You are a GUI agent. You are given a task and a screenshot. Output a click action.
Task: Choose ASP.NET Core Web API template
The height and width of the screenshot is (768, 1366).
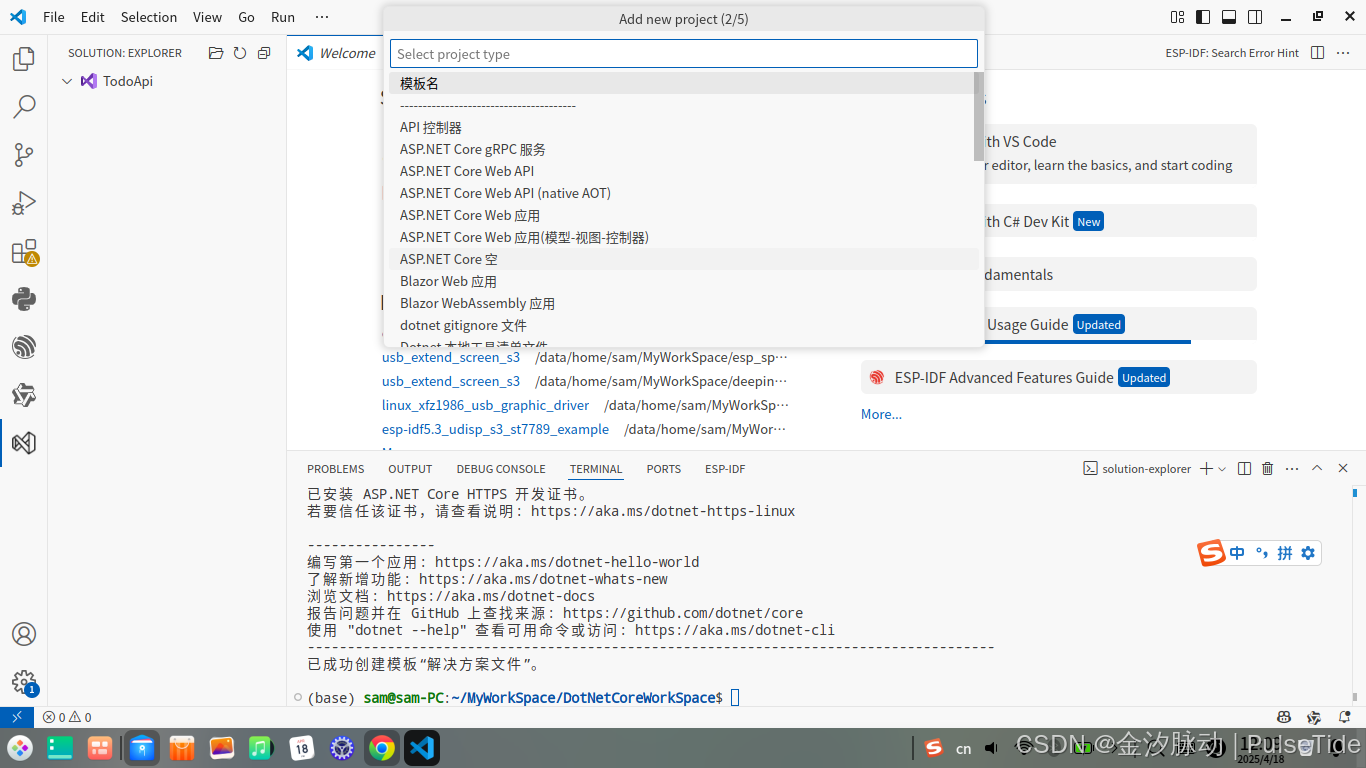(x=684, y=171)
